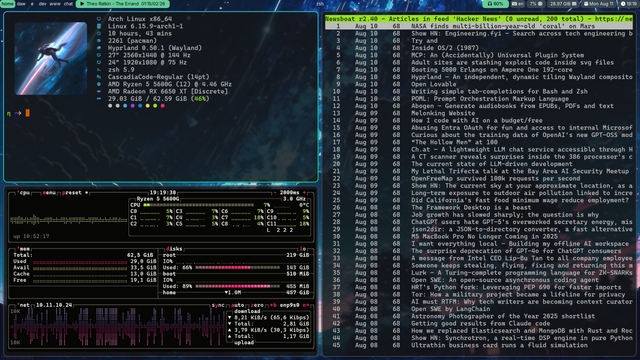The image size is (640, 360).
Task: Click the headphones volume 60% indicator
Action: tap(495, 4)
